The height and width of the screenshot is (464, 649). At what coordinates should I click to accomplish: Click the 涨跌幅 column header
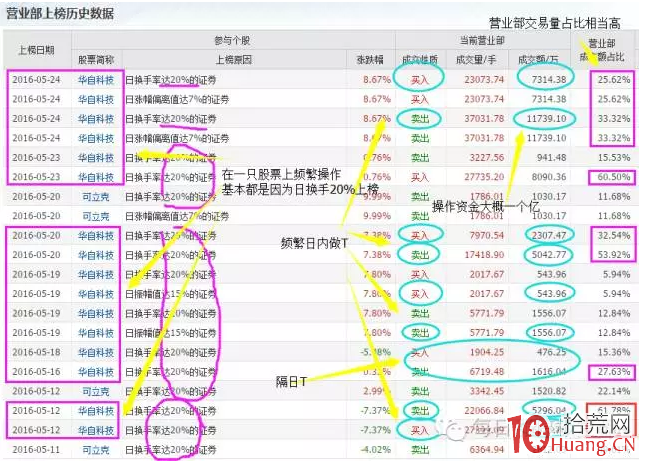click(370, 60)
